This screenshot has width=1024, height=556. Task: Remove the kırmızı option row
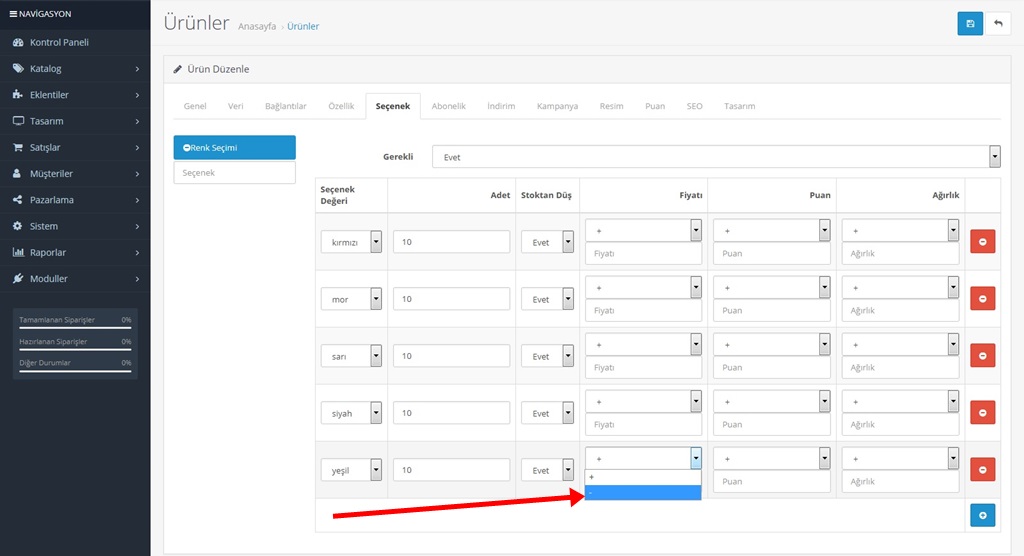[x=982, y=242]
